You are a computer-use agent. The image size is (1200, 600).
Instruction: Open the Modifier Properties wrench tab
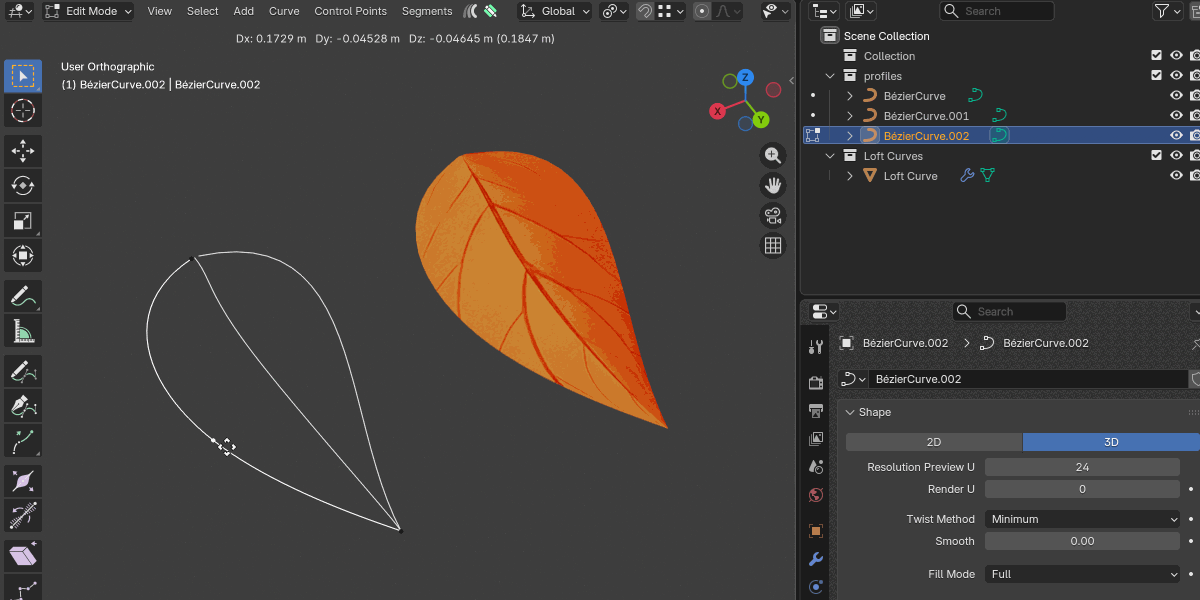(x=815, y=559)
